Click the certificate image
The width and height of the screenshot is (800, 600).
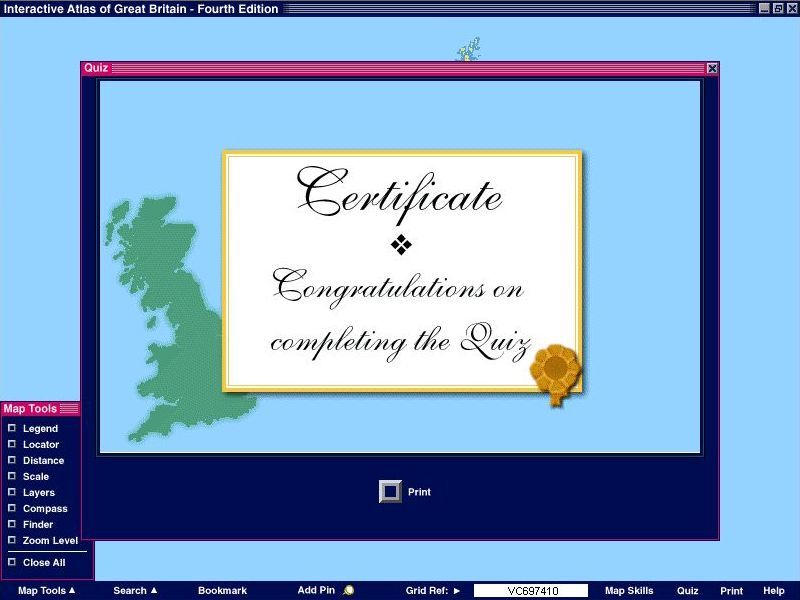coord(403,271)
